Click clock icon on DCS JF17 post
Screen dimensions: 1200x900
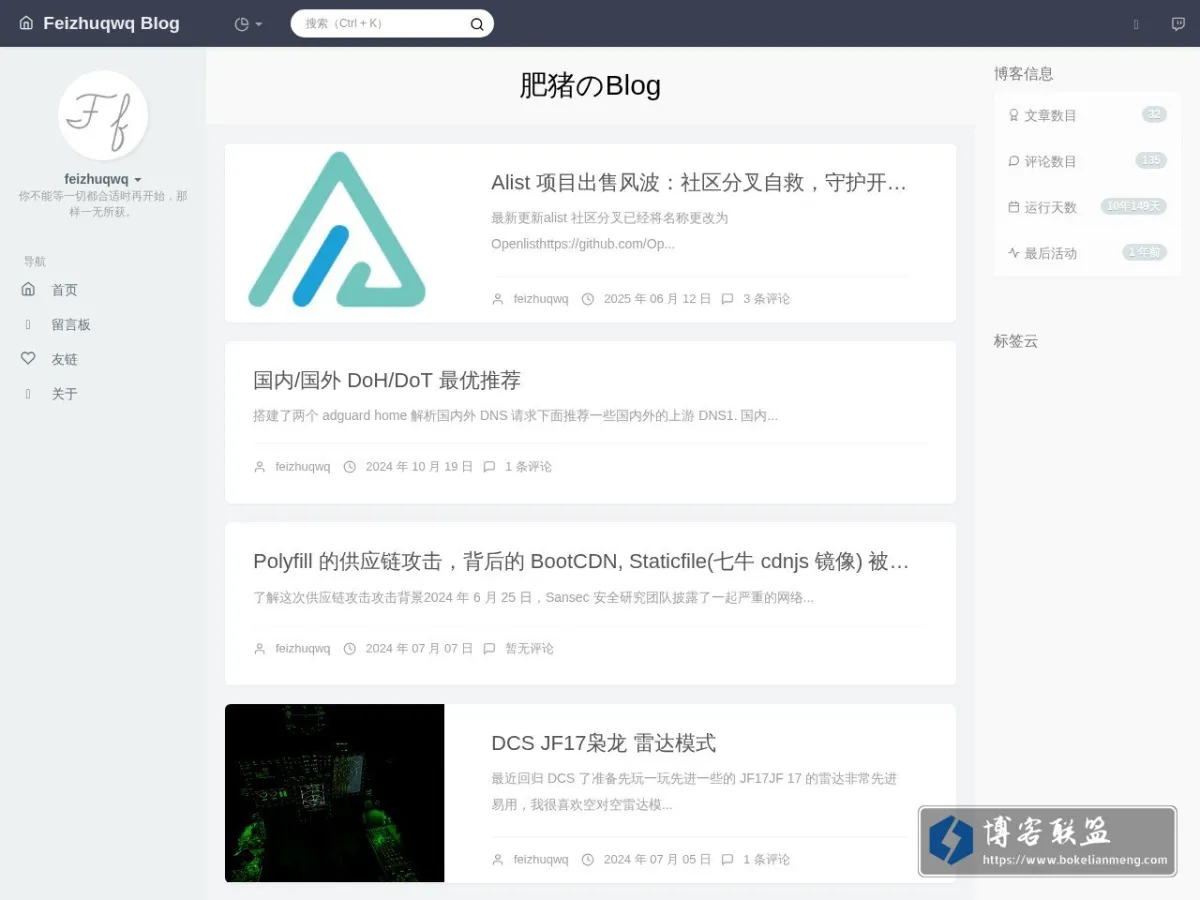pos(588,860)
